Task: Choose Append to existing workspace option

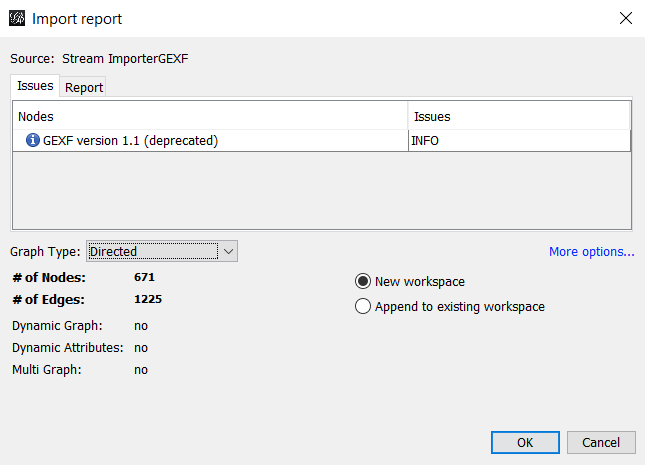Action: point(363,307)
